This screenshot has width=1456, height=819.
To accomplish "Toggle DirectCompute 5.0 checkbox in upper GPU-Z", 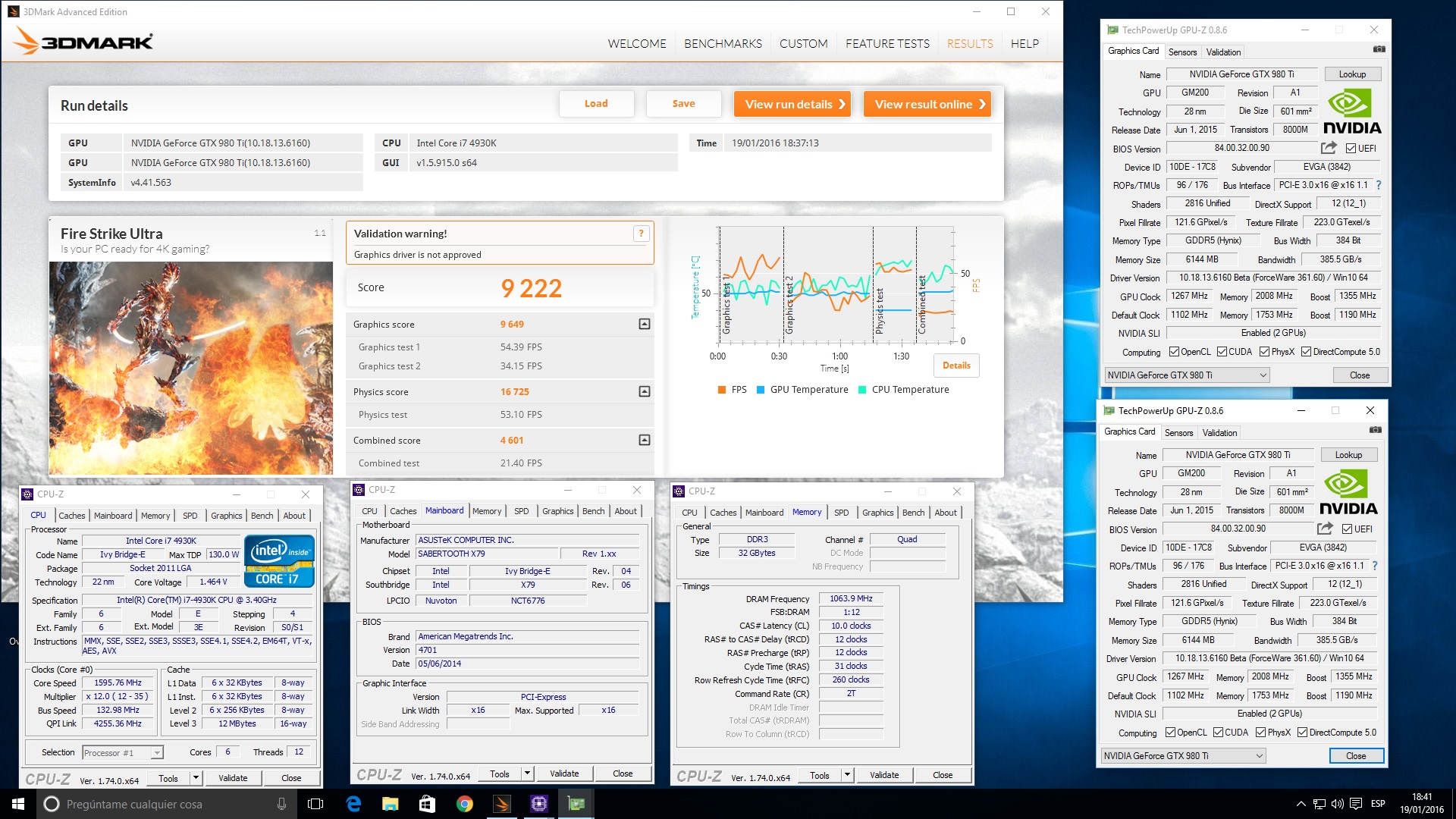I will [x=1306, y=352].
